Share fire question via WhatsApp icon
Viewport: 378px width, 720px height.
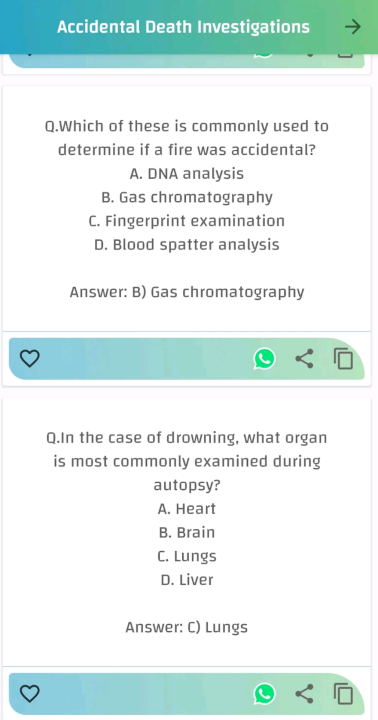point(264,359)
